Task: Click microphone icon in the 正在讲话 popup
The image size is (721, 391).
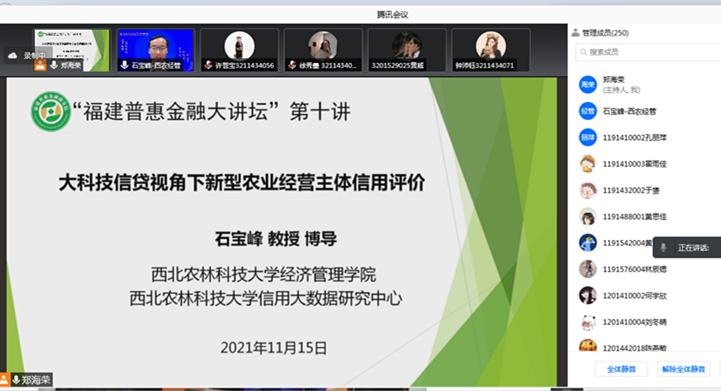Action: 663,247
